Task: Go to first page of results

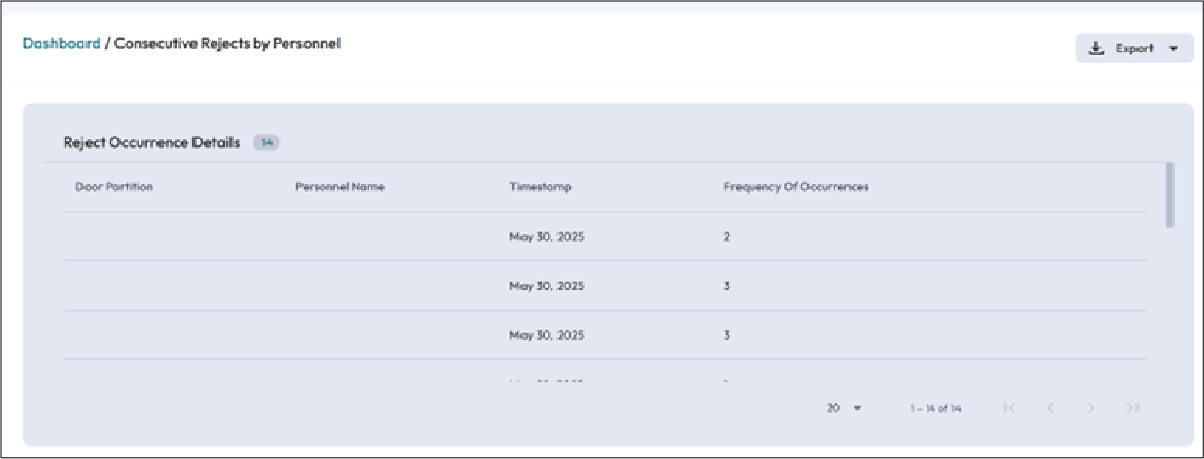Action: [1009, 408]
